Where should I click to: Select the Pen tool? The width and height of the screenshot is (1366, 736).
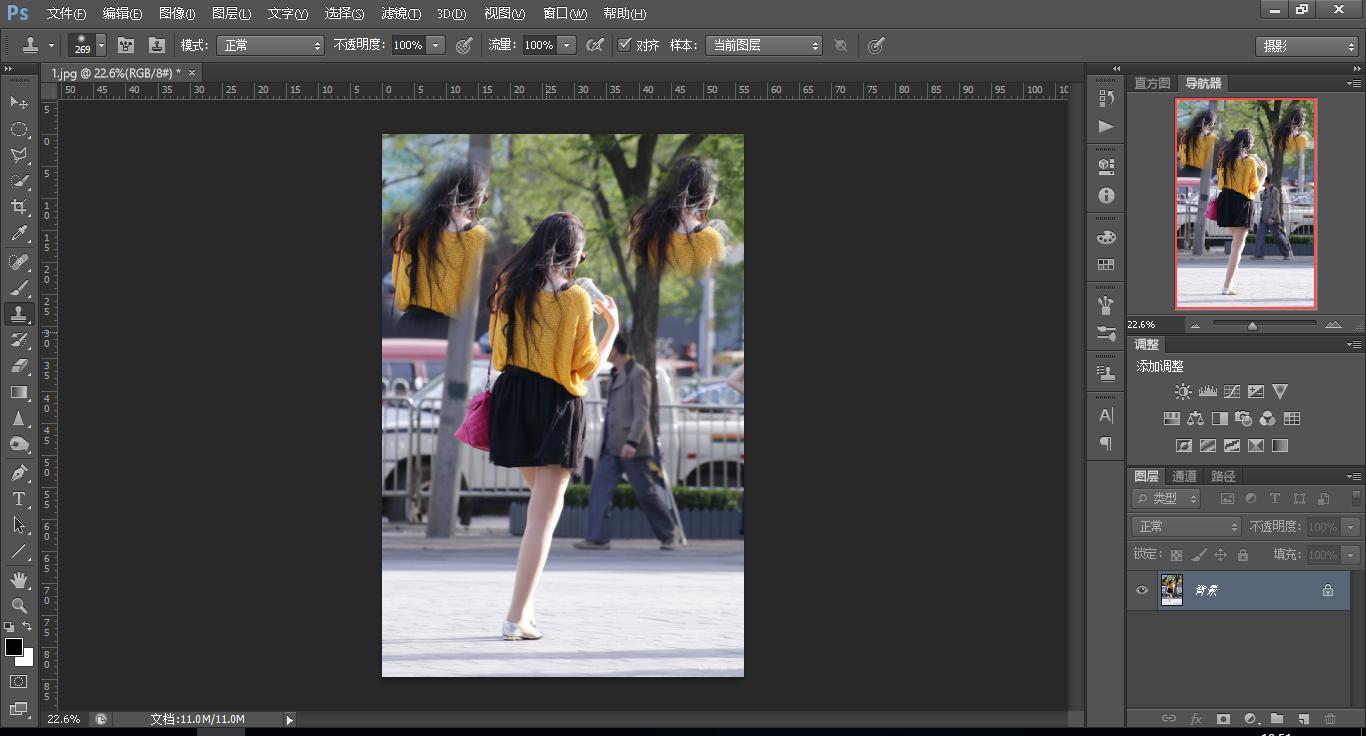tap(19, 473)
